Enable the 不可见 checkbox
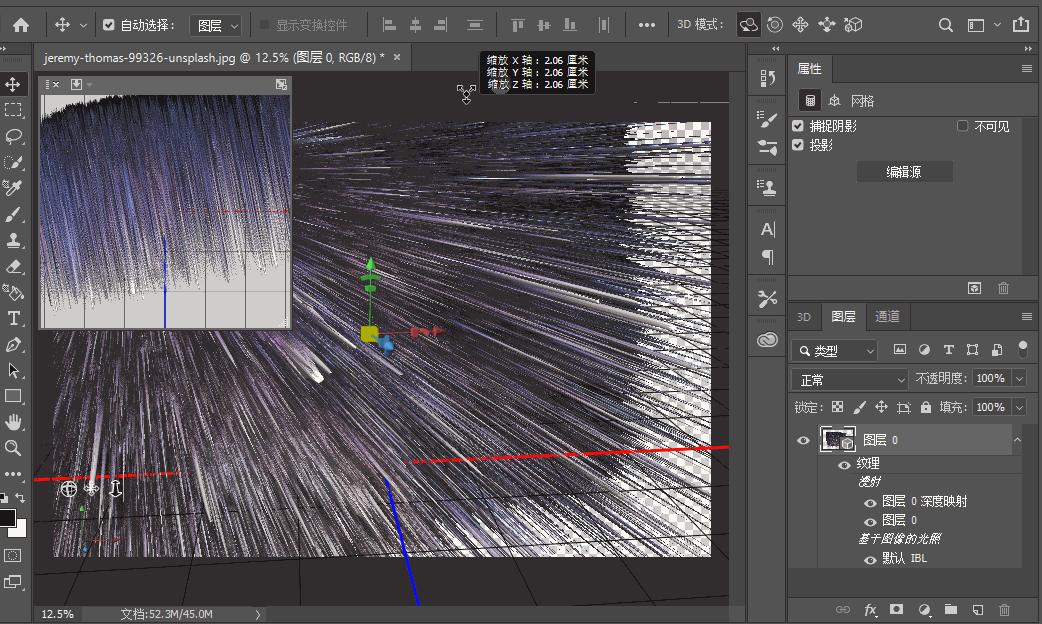Image resolution: width=1042 pixels, height=624 pixels. 963,126
